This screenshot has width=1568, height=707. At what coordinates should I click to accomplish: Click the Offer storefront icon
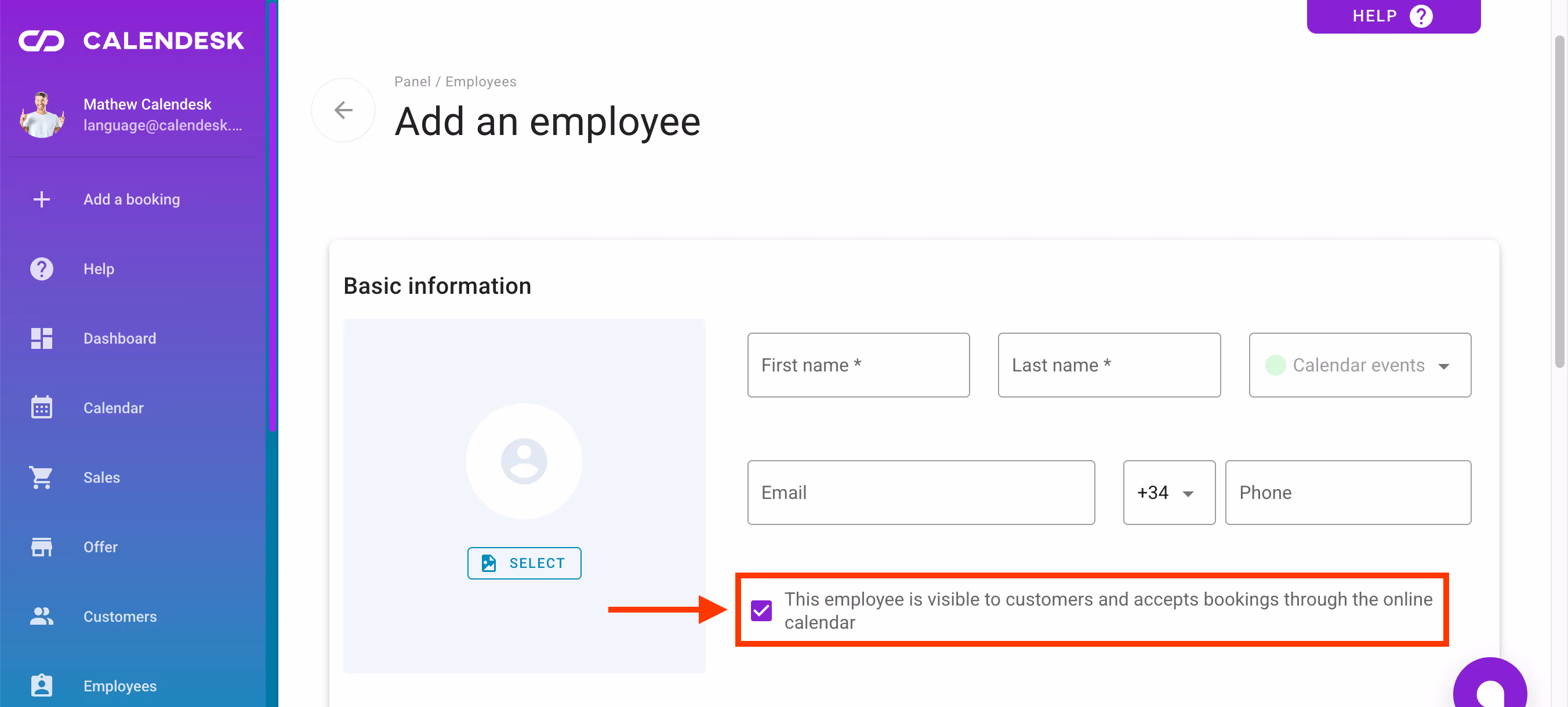[x=41, y=546]
